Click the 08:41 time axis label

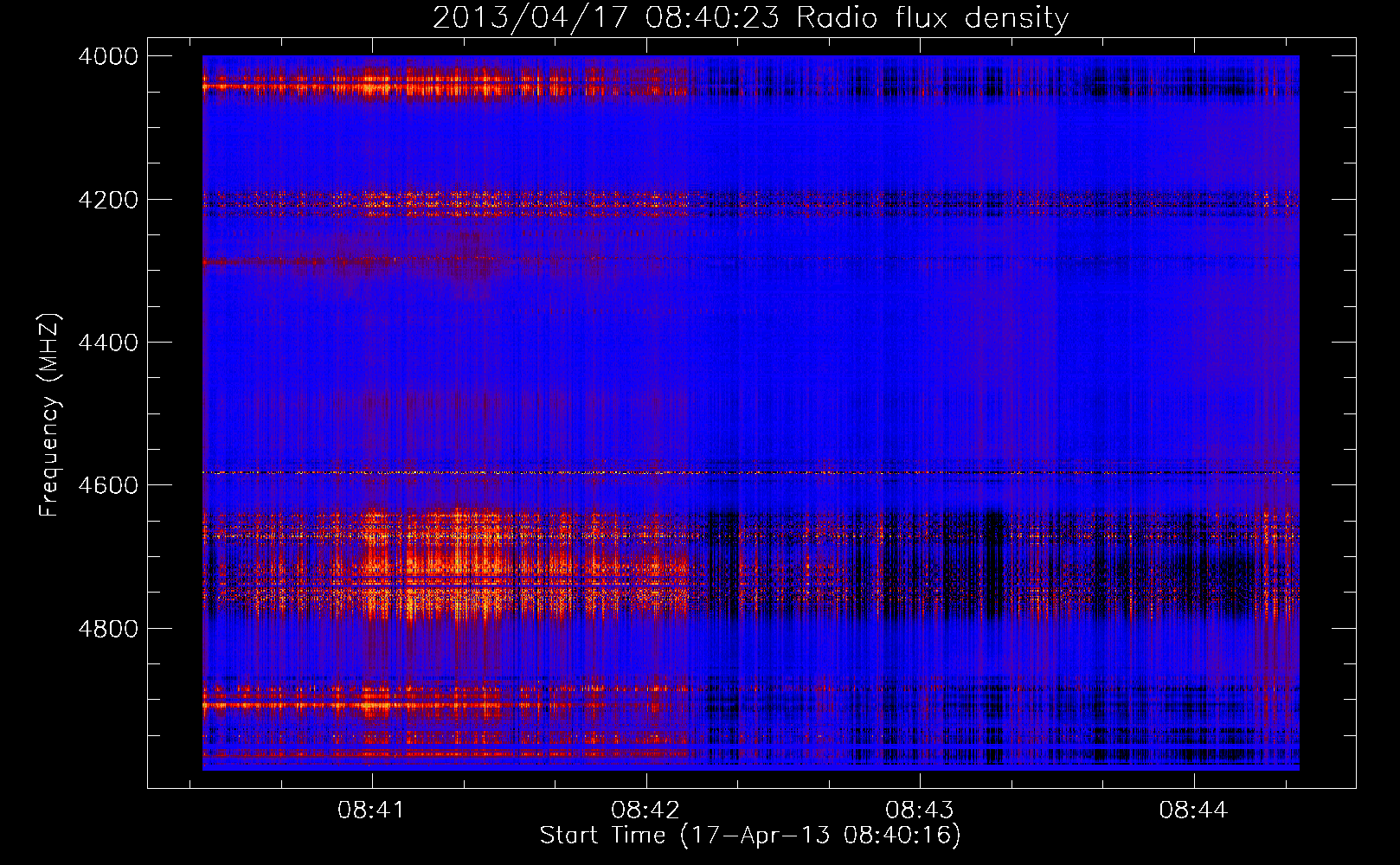click(x=371, y=811)
